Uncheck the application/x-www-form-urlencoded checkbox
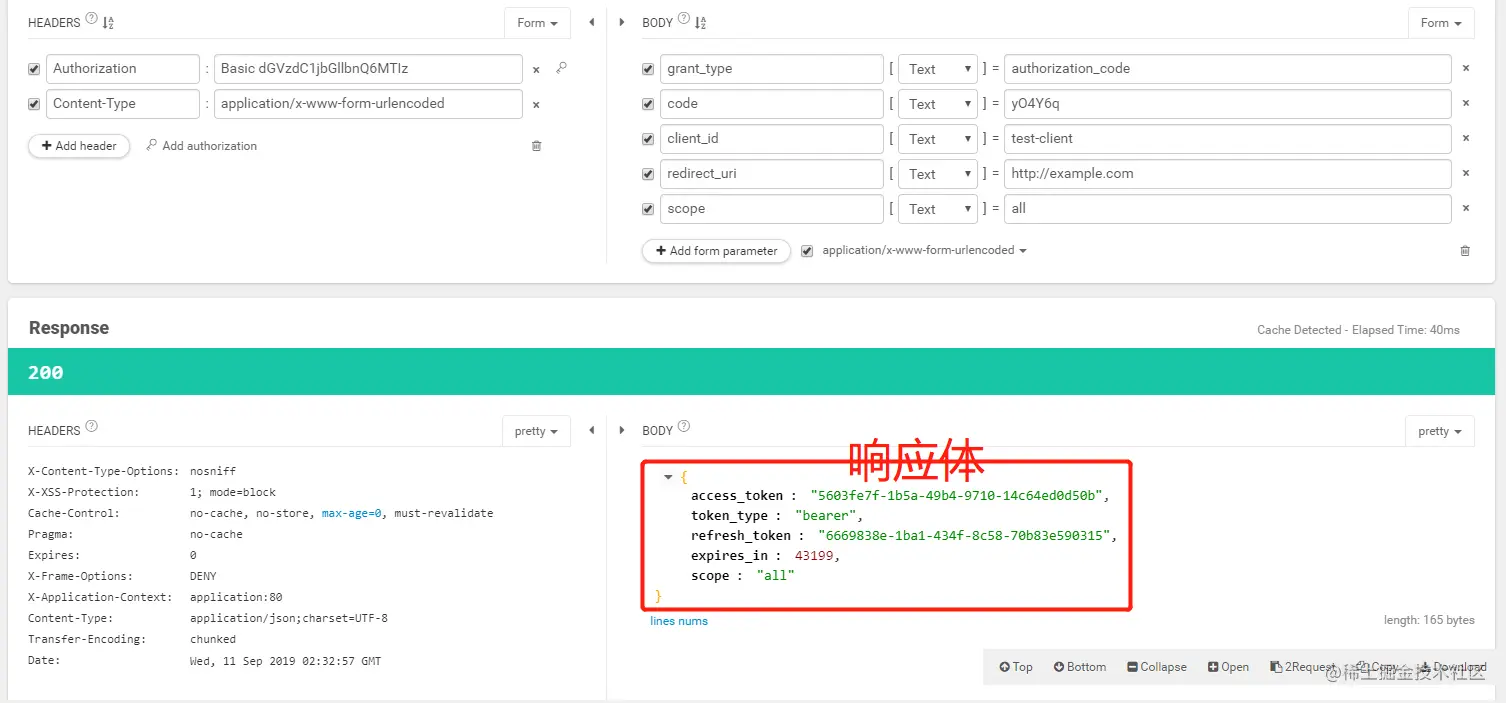 [x=807, y=251]
